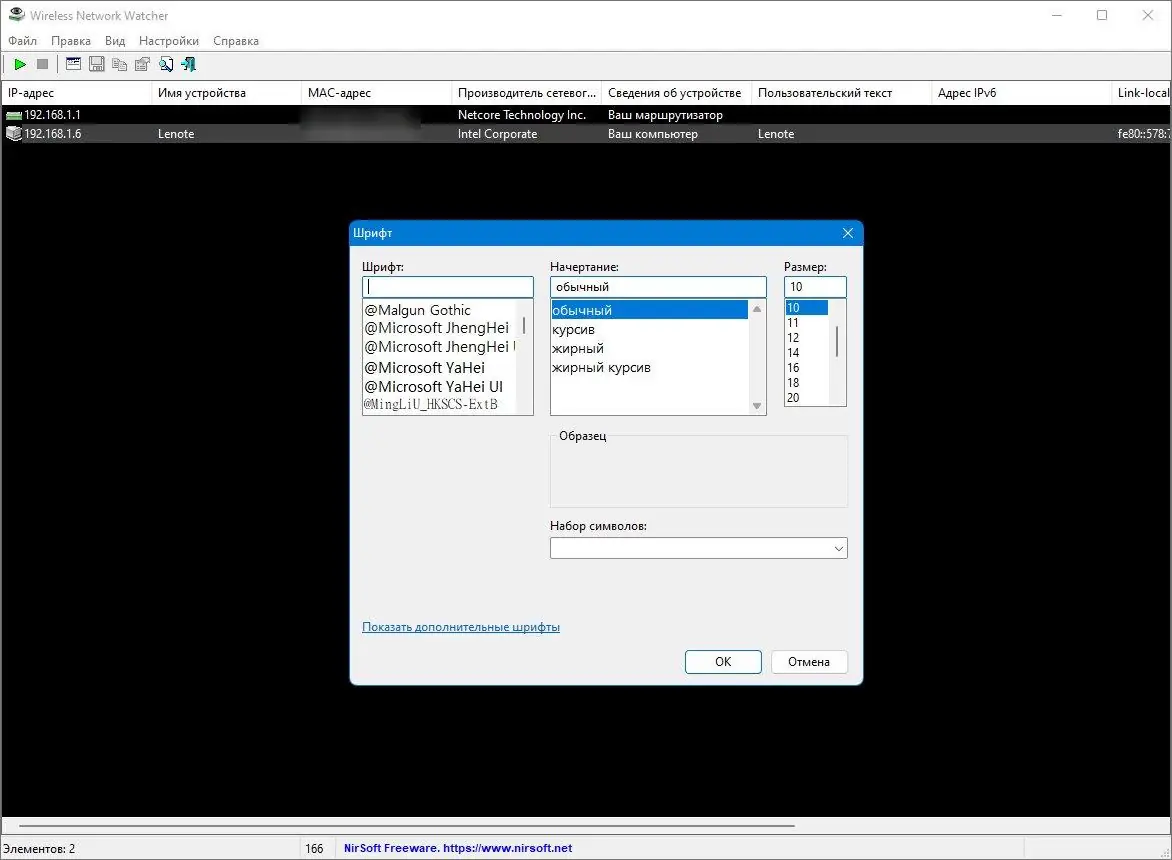The image size is (1172, 860).
Task: Click the main window horizontal scrollbar
Action: [407, 826]
